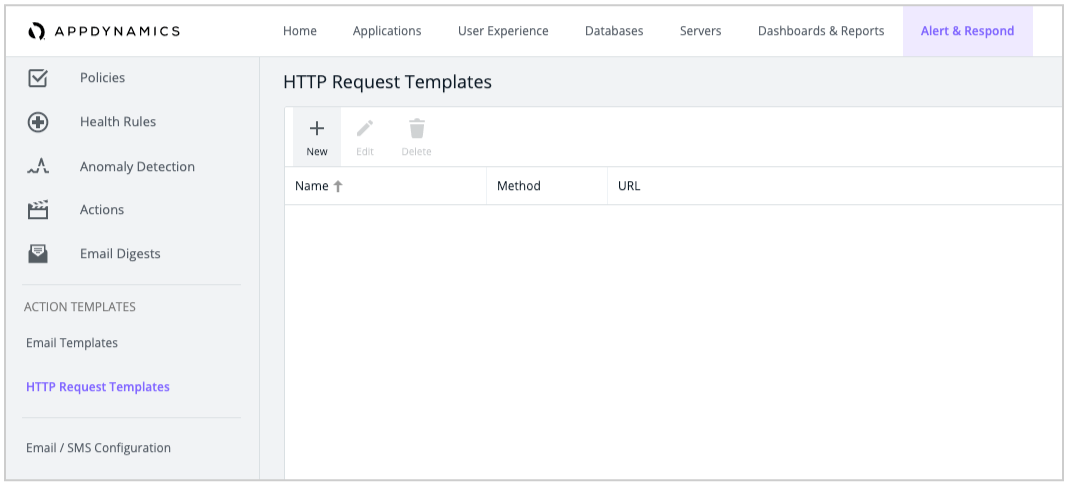Click the Edit pencil icon
Viewport: 1068px width, 485px height.
click(365, 128)
